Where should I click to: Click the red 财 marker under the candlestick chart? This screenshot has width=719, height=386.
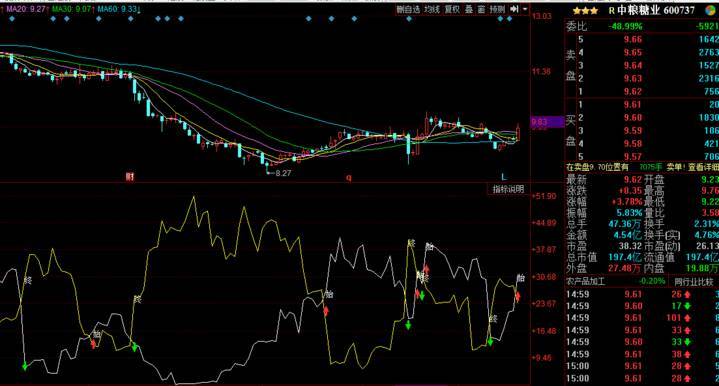pos(130,176)
